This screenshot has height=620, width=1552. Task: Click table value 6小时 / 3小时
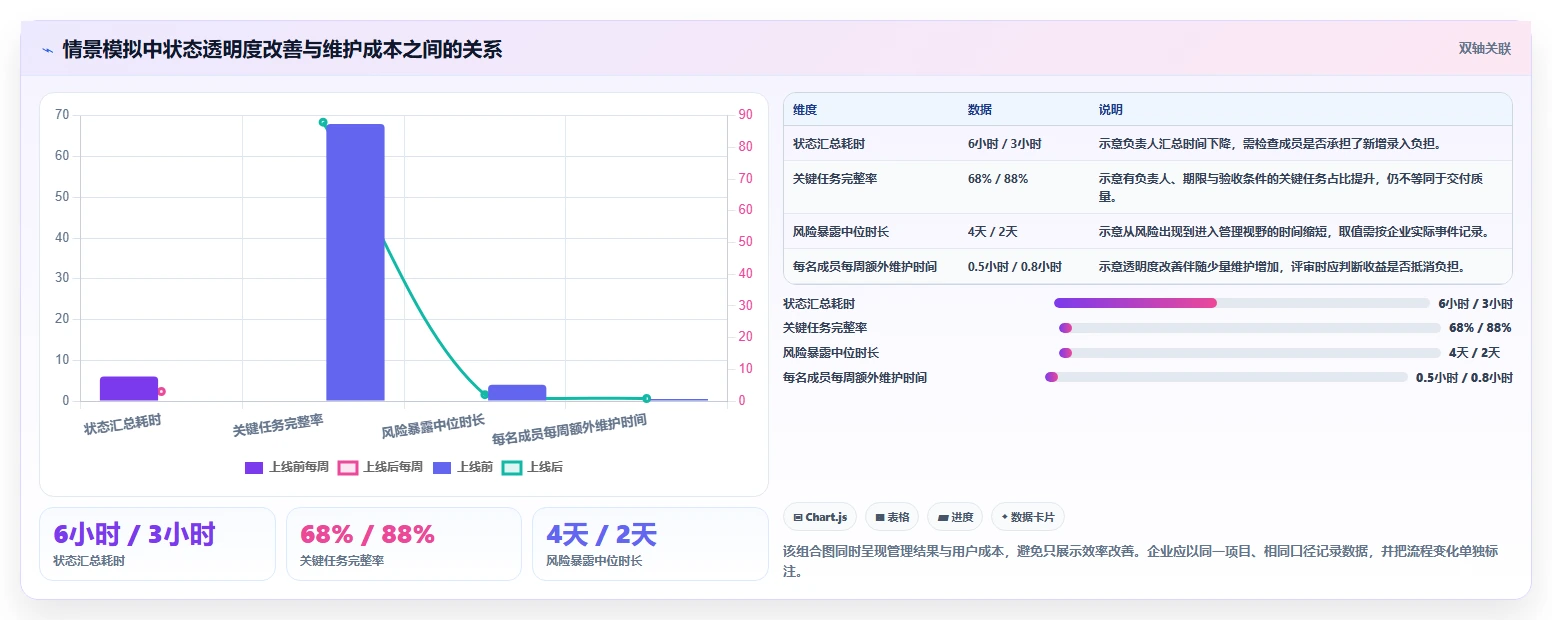1005,143
